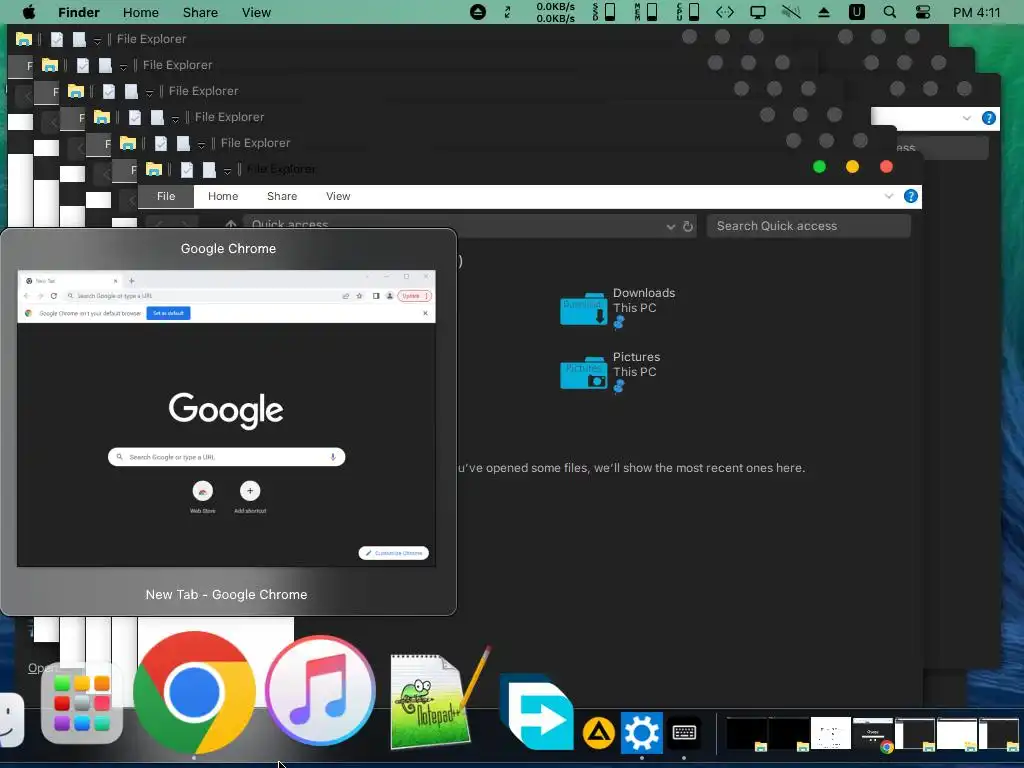Click the muted sound icon in menu bar
This screenshot has width=1024, height=768.
click(x=791, y=12)
